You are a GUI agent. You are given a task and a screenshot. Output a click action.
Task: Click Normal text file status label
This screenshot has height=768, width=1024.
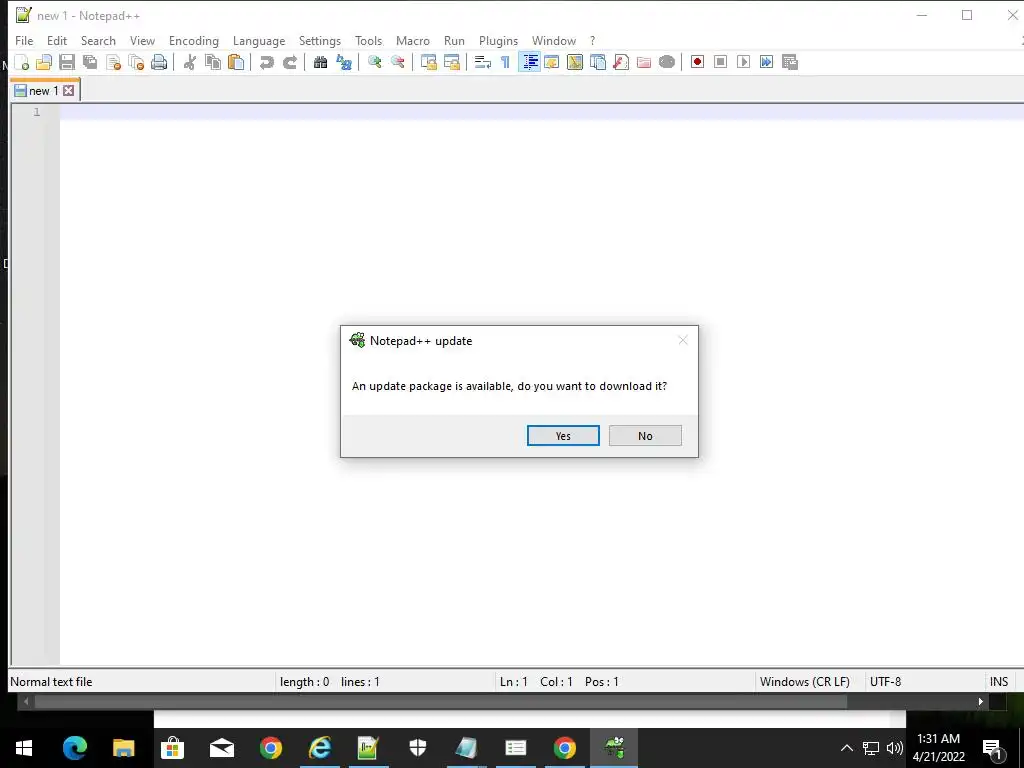[x=51, y=682]
